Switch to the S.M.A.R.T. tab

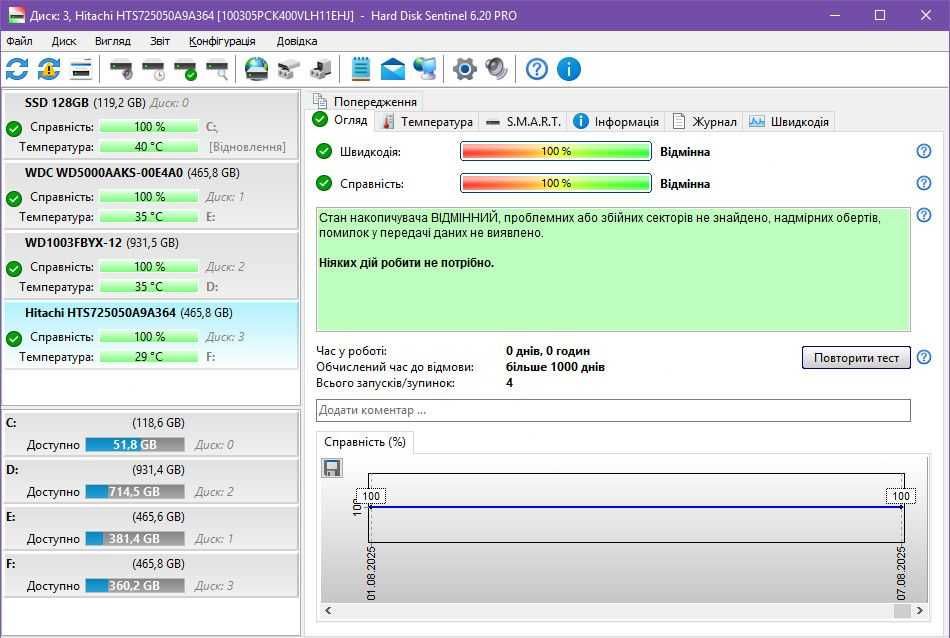click(522, 121)
